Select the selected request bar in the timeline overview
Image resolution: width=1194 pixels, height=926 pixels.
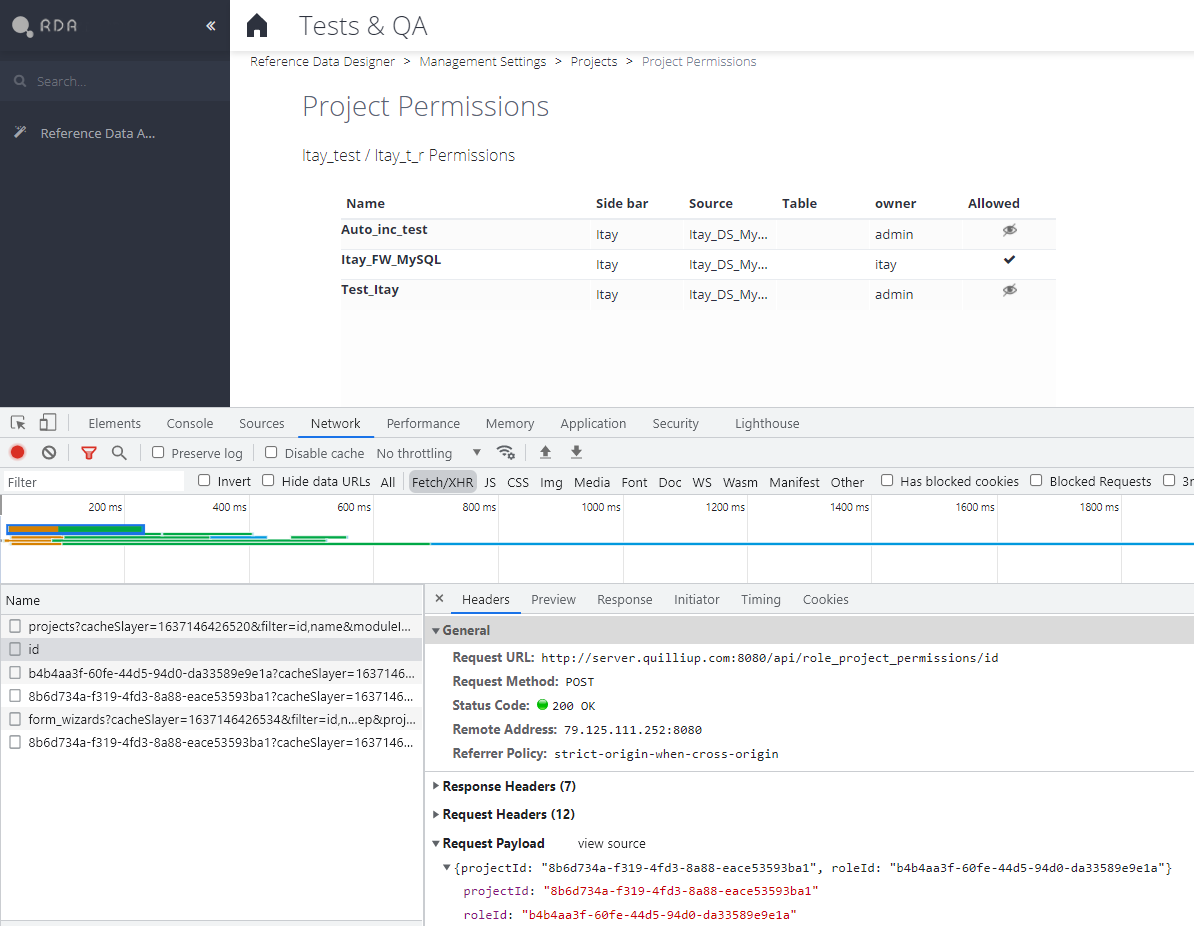[x=75, y=528]
